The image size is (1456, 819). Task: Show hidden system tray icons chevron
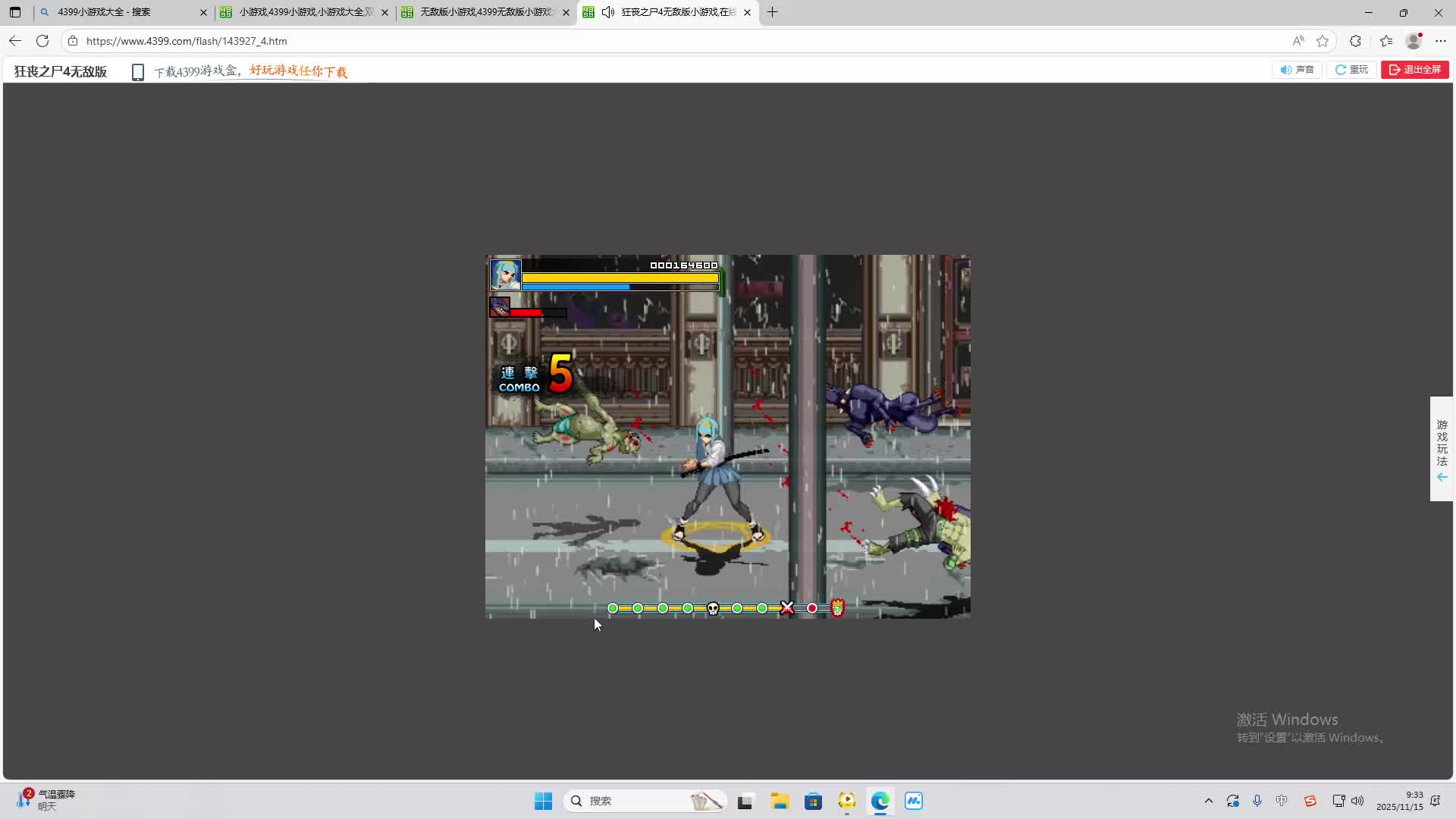tap(1208, 801)
